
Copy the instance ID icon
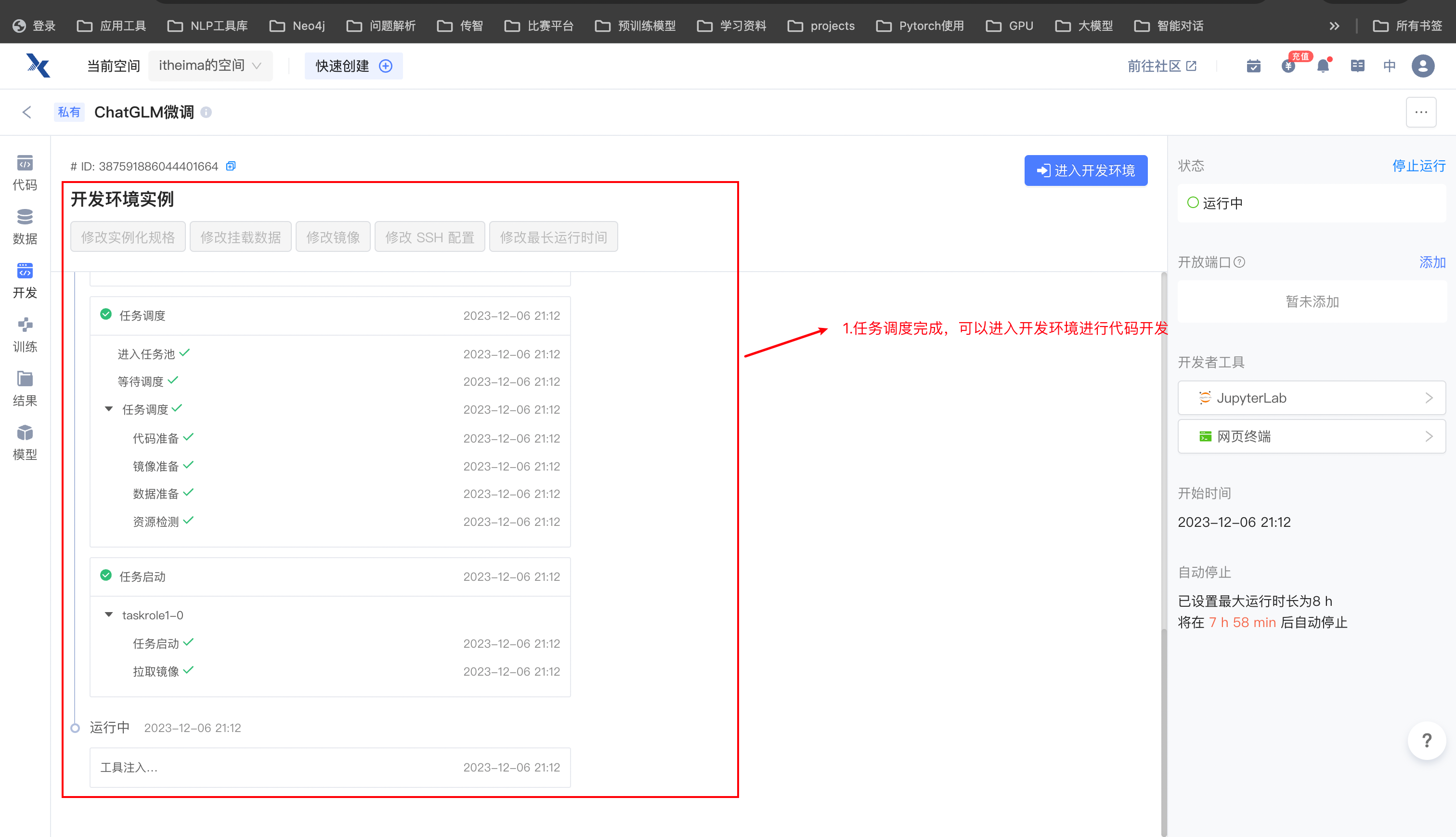231,166
